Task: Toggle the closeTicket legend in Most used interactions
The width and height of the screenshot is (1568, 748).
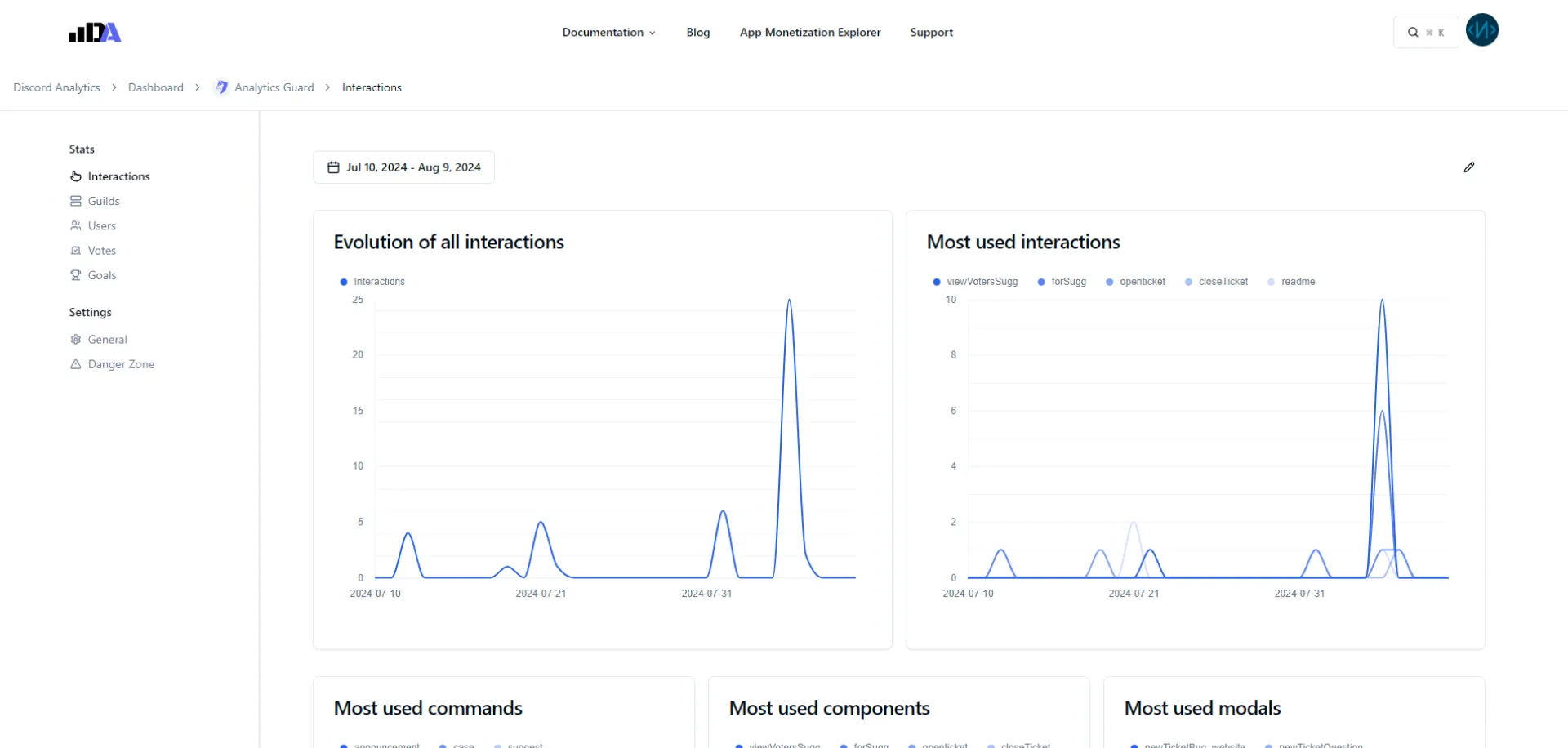Action: pyautogui.click(x=1216, y=282)
